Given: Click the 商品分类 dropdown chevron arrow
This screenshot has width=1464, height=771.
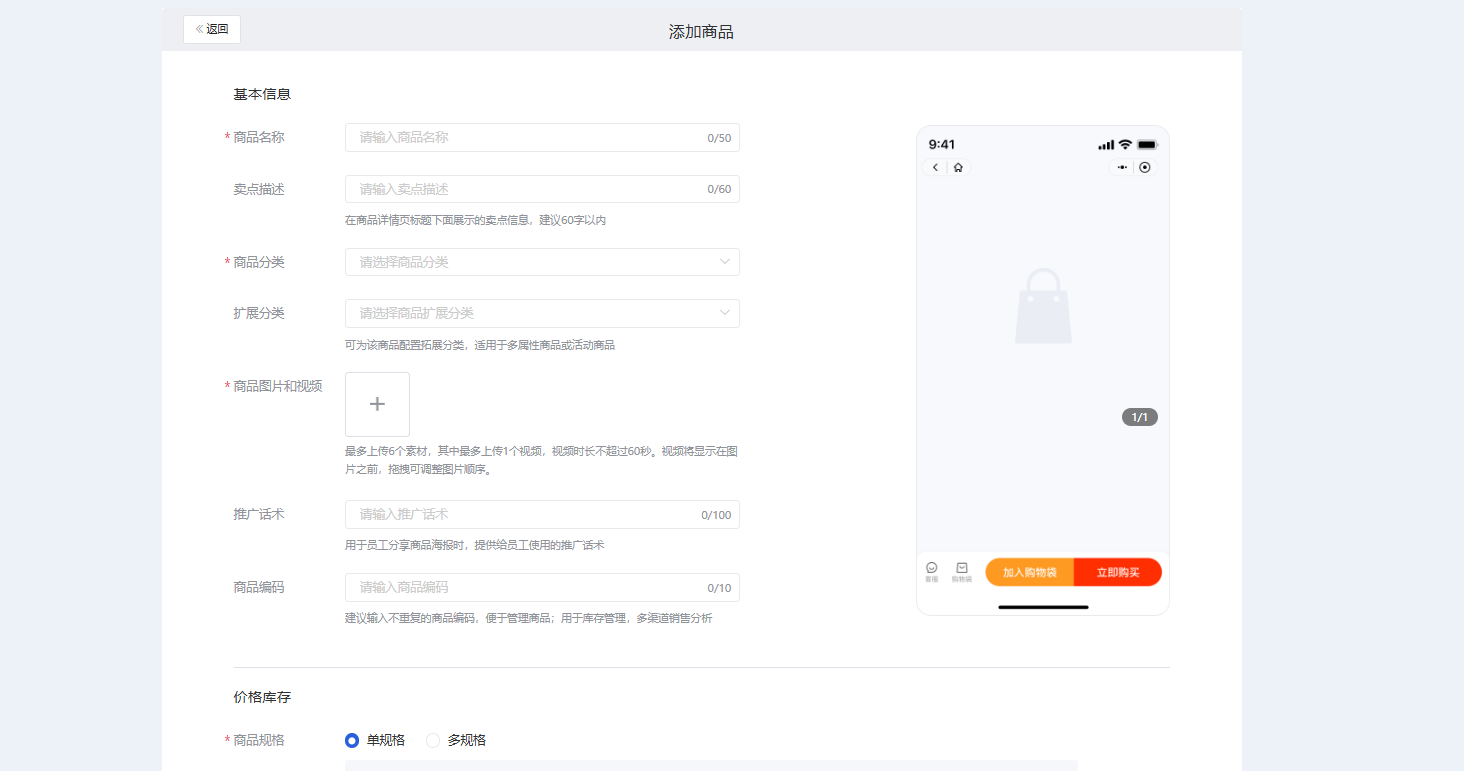Looking at the screenshot, I should [725, 262].
